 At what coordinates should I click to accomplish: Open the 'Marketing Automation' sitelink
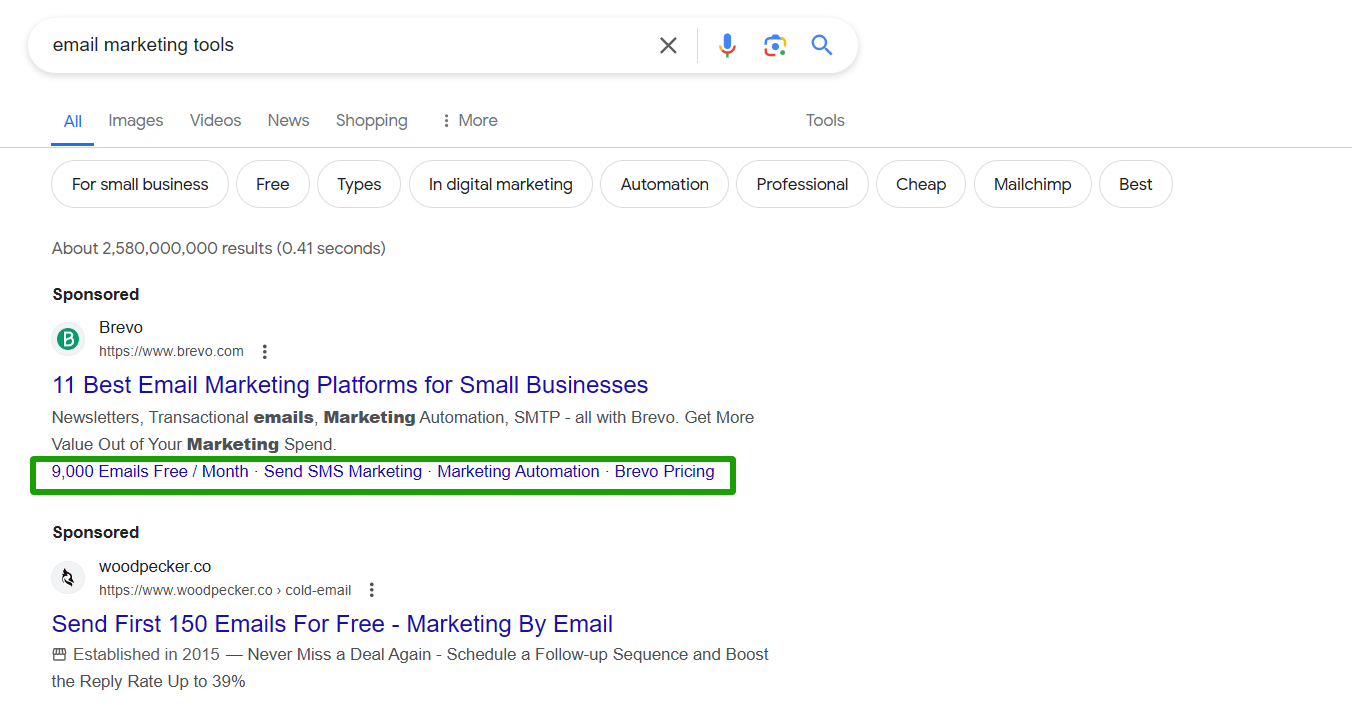tap(518, 471)
